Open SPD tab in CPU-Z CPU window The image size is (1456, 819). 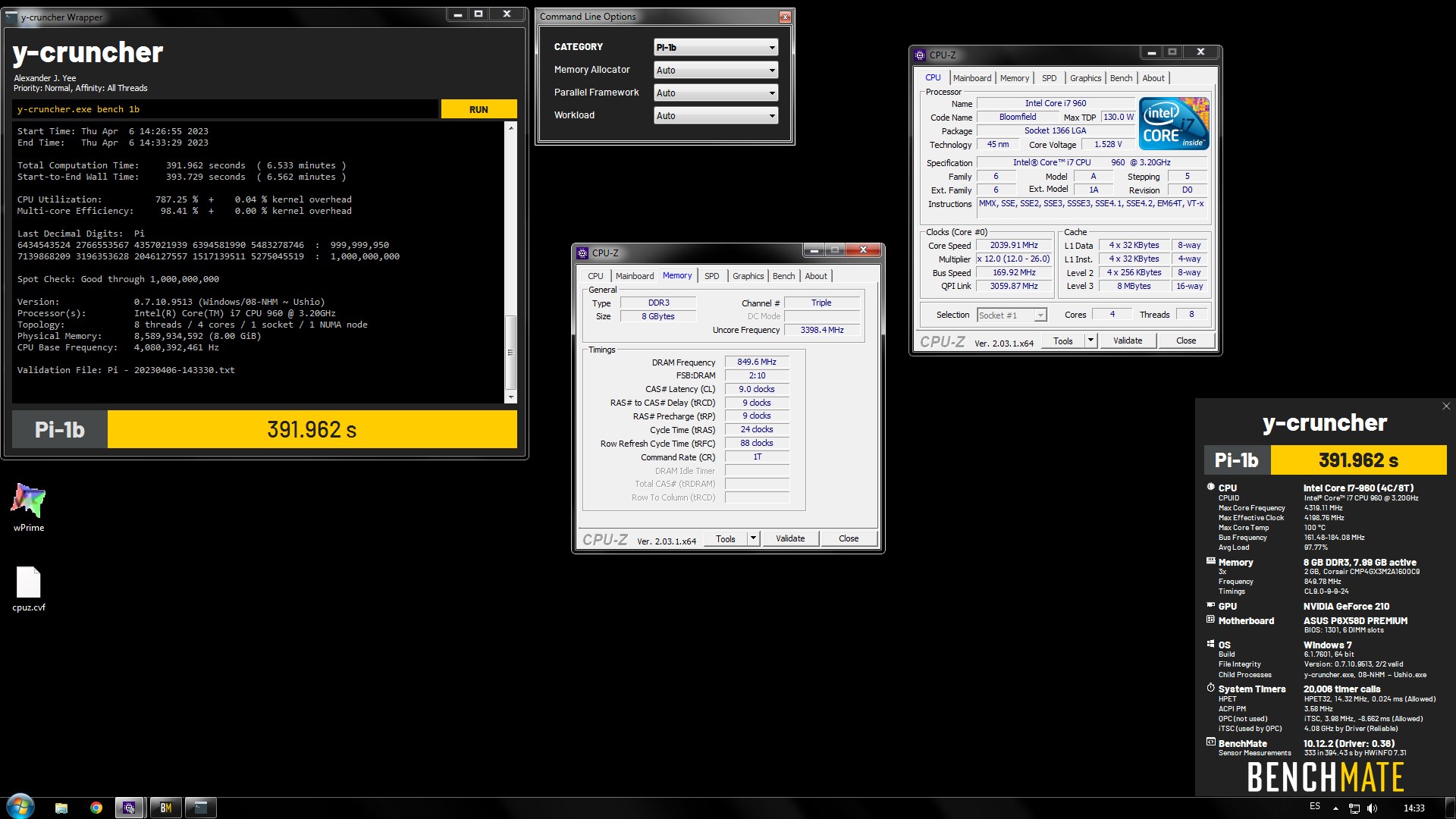pos(1049,78)
